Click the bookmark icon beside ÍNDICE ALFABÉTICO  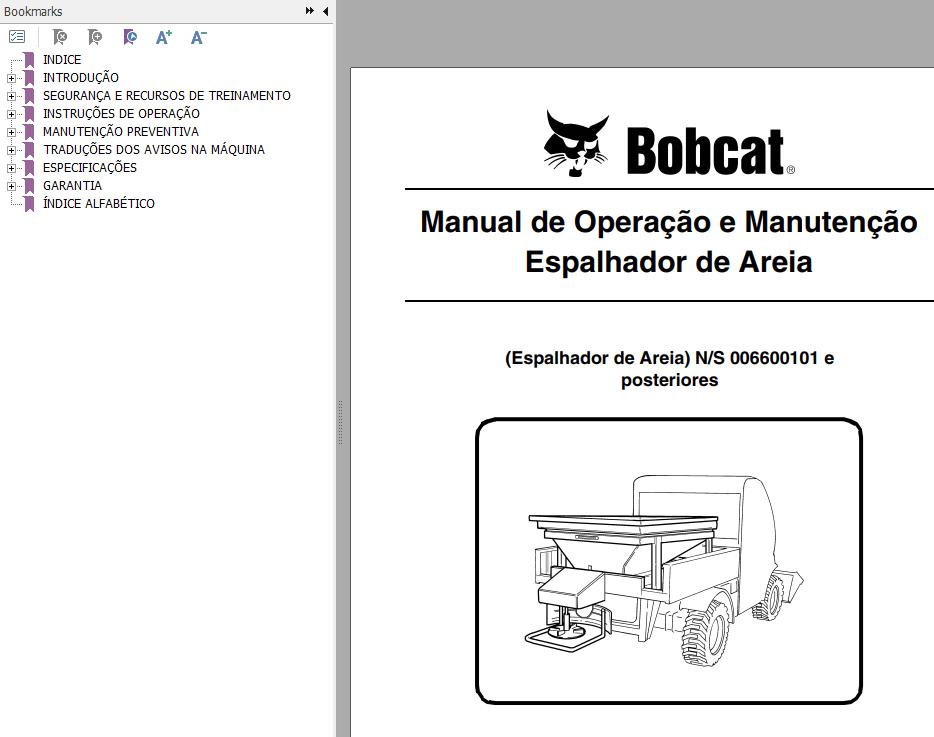(x=29, y=204)
